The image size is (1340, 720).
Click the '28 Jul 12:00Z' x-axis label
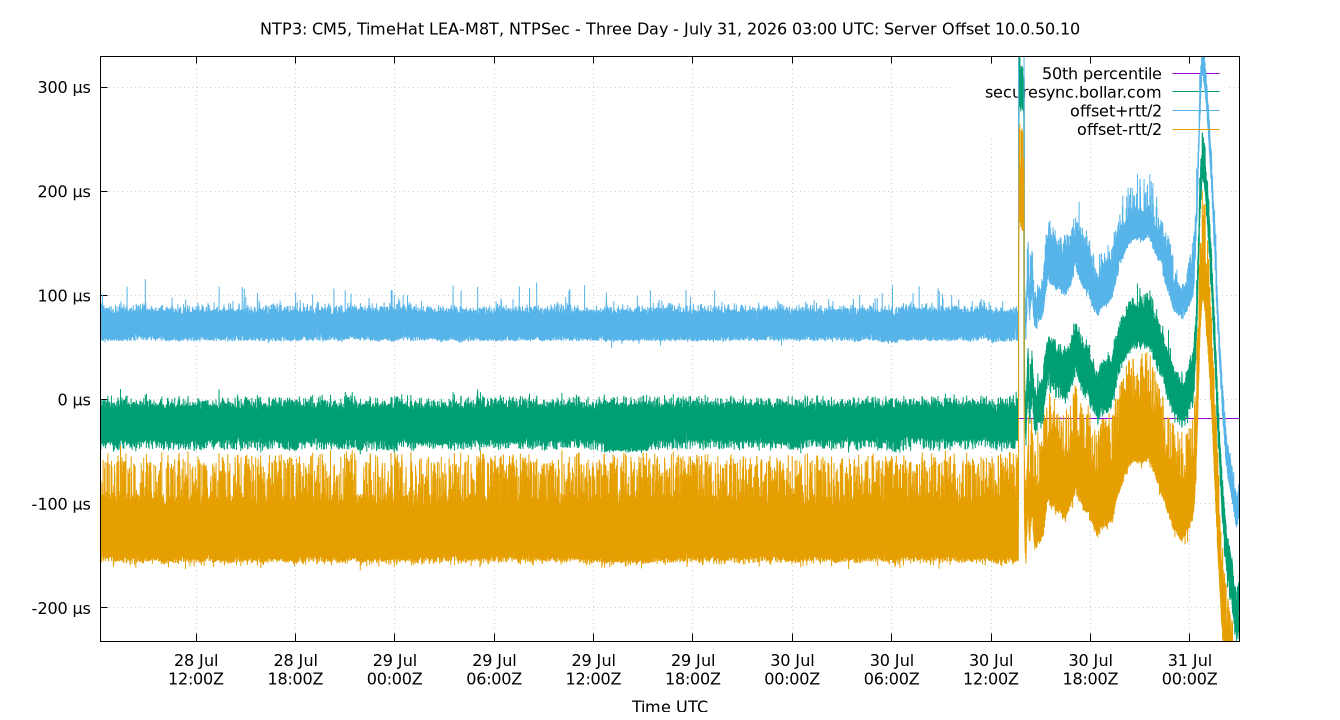coord(196,669)
